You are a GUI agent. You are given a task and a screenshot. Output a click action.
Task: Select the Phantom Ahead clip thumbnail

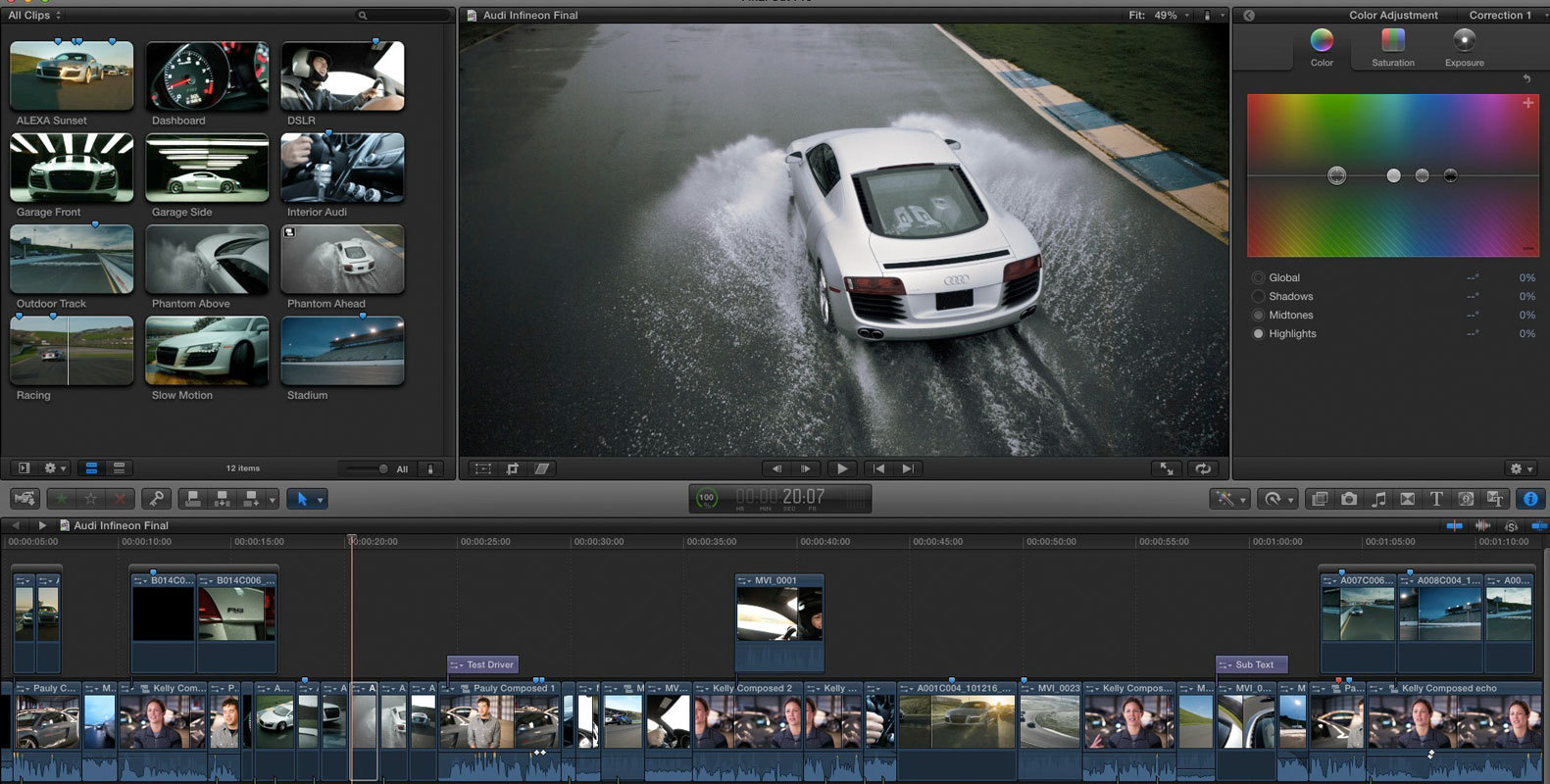[x=342, y=260]
